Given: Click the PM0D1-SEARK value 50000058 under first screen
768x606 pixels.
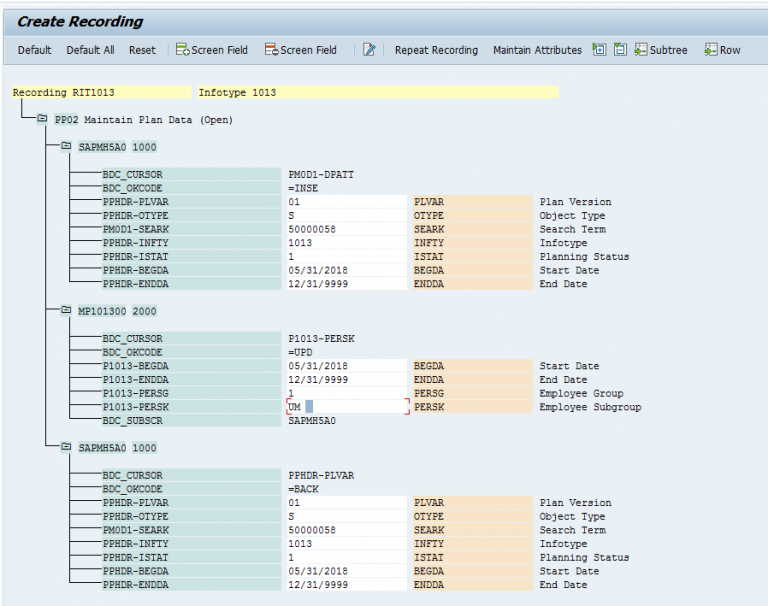Looking at the screenshot, I should 346,229.
